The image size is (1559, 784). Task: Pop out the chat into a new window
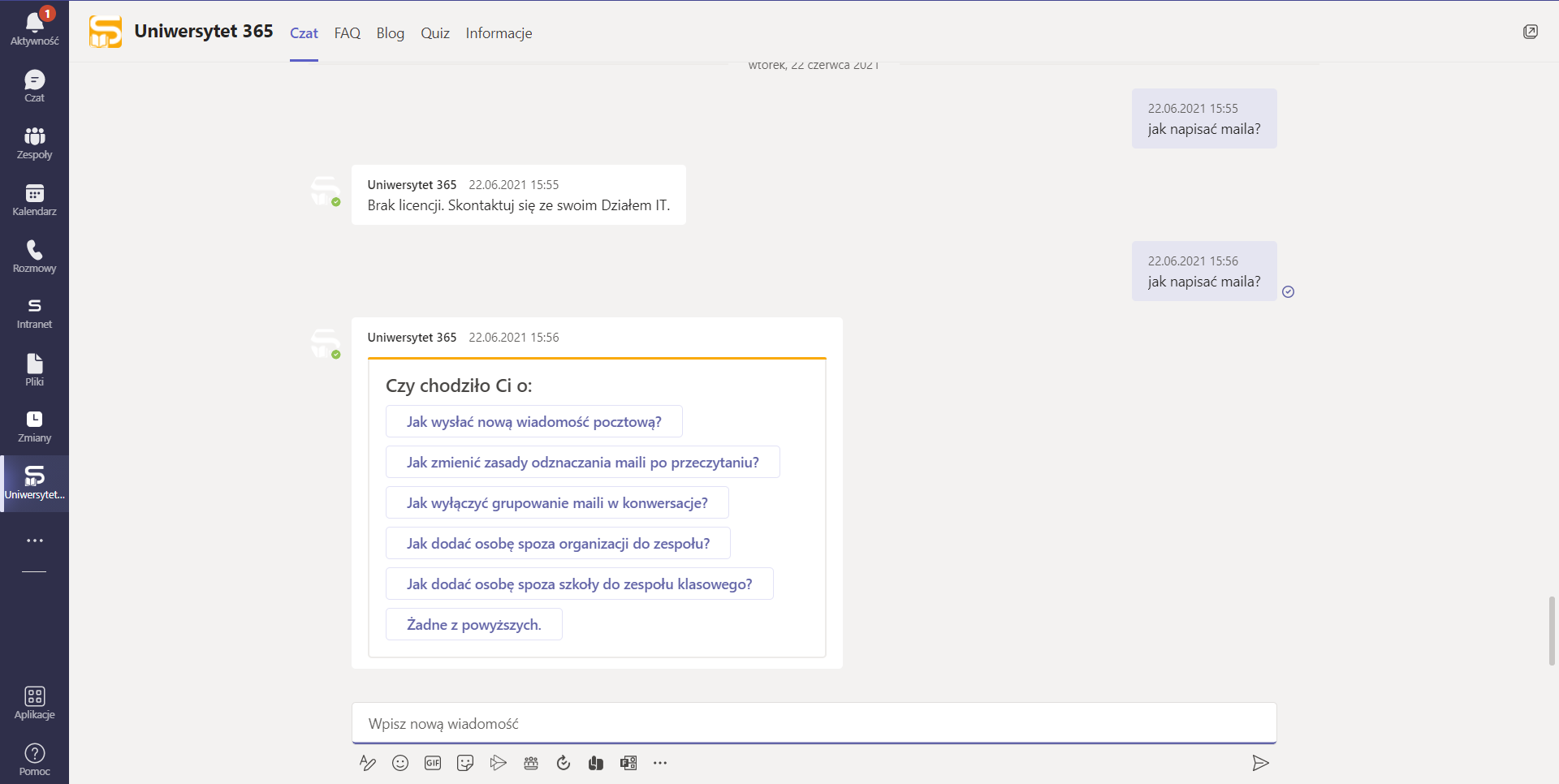(1531, 32)
